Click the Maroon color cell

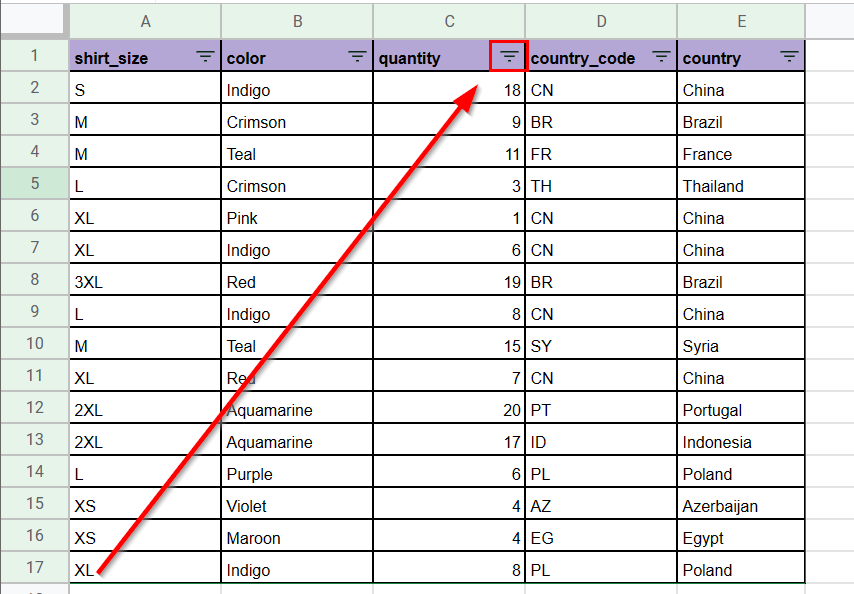click(x=297, y=536)
